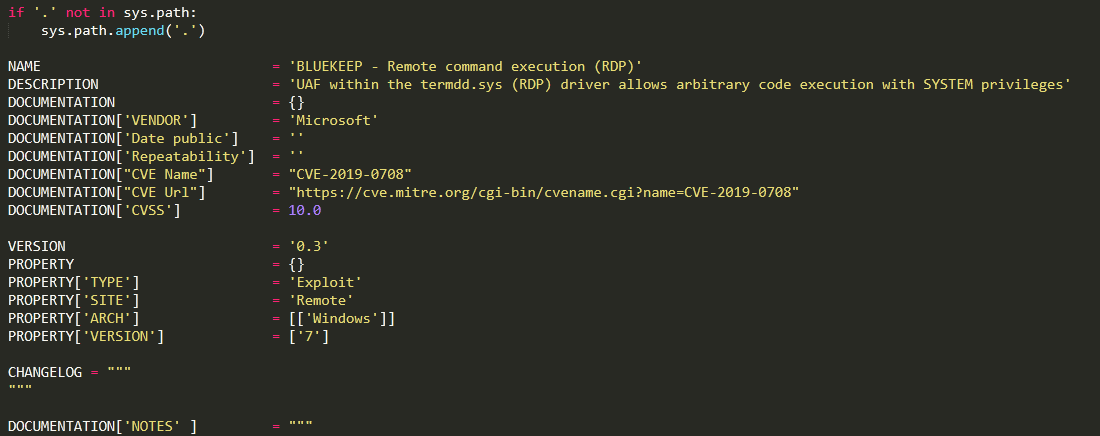Click the 'UAF within the termdd.sys' description string
1100x436 pixels.
point(680,84)
